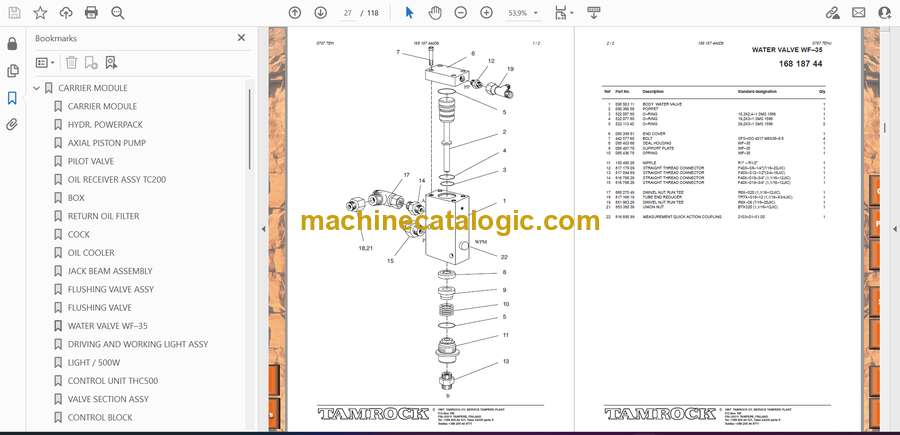
Task: Open DRIVING AND WORKING LIGHT ASSY bookmark
Action: coord(138,344)
